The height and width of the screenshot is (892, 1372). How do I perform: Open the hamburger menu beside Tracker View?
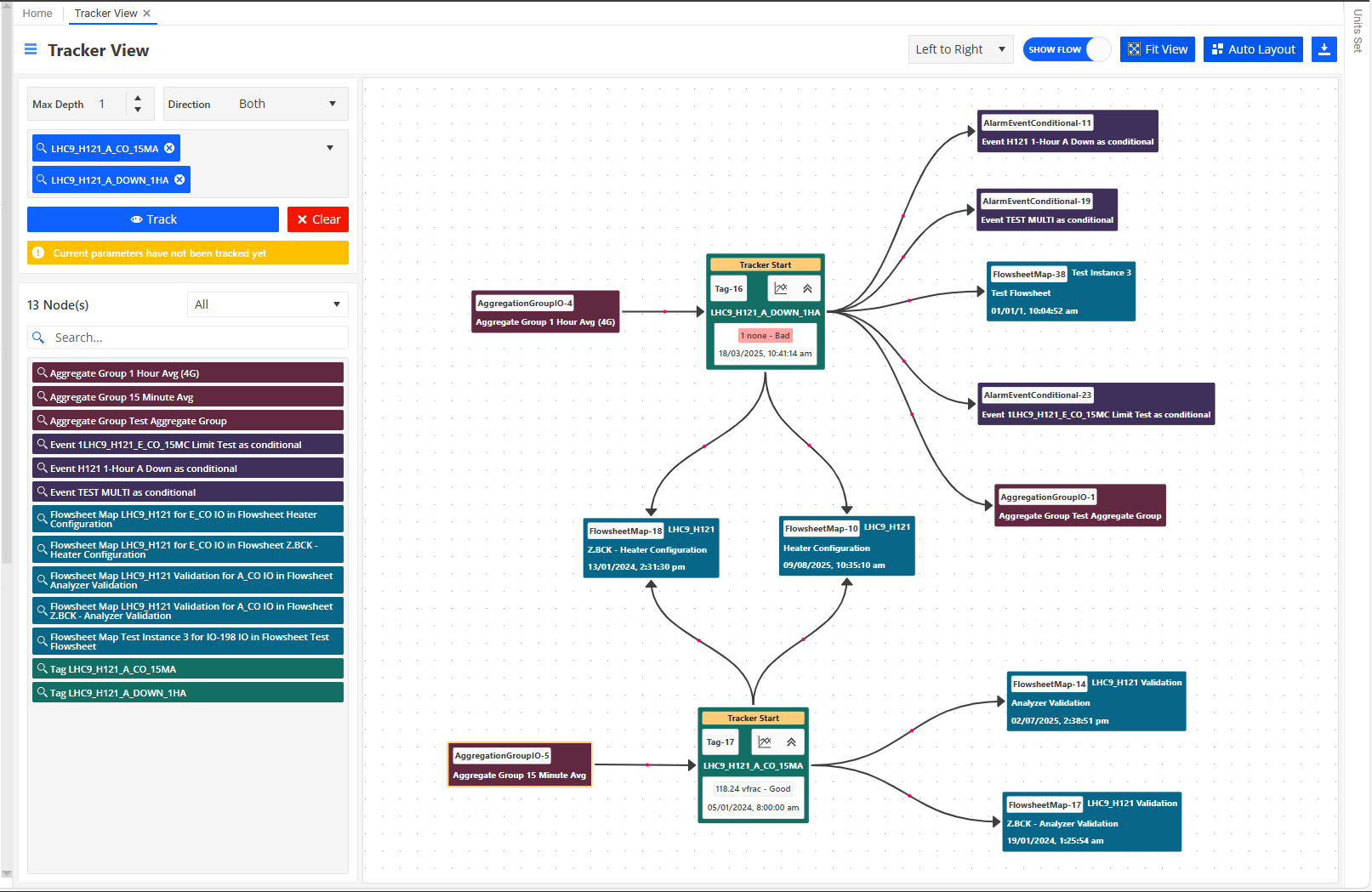(x=31, y=49)
